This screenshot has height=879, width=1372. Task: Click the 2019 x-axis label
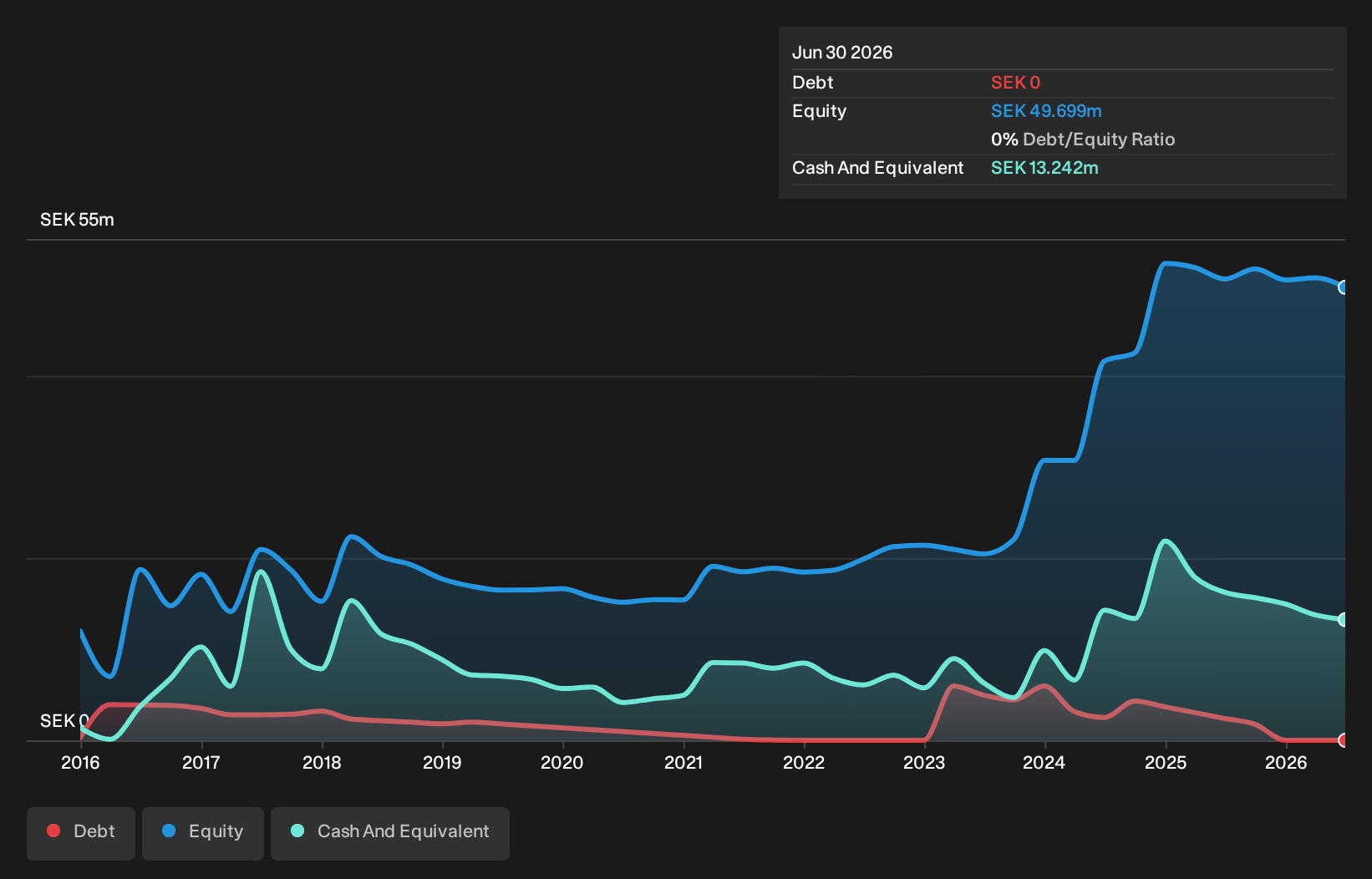point(442,762)
